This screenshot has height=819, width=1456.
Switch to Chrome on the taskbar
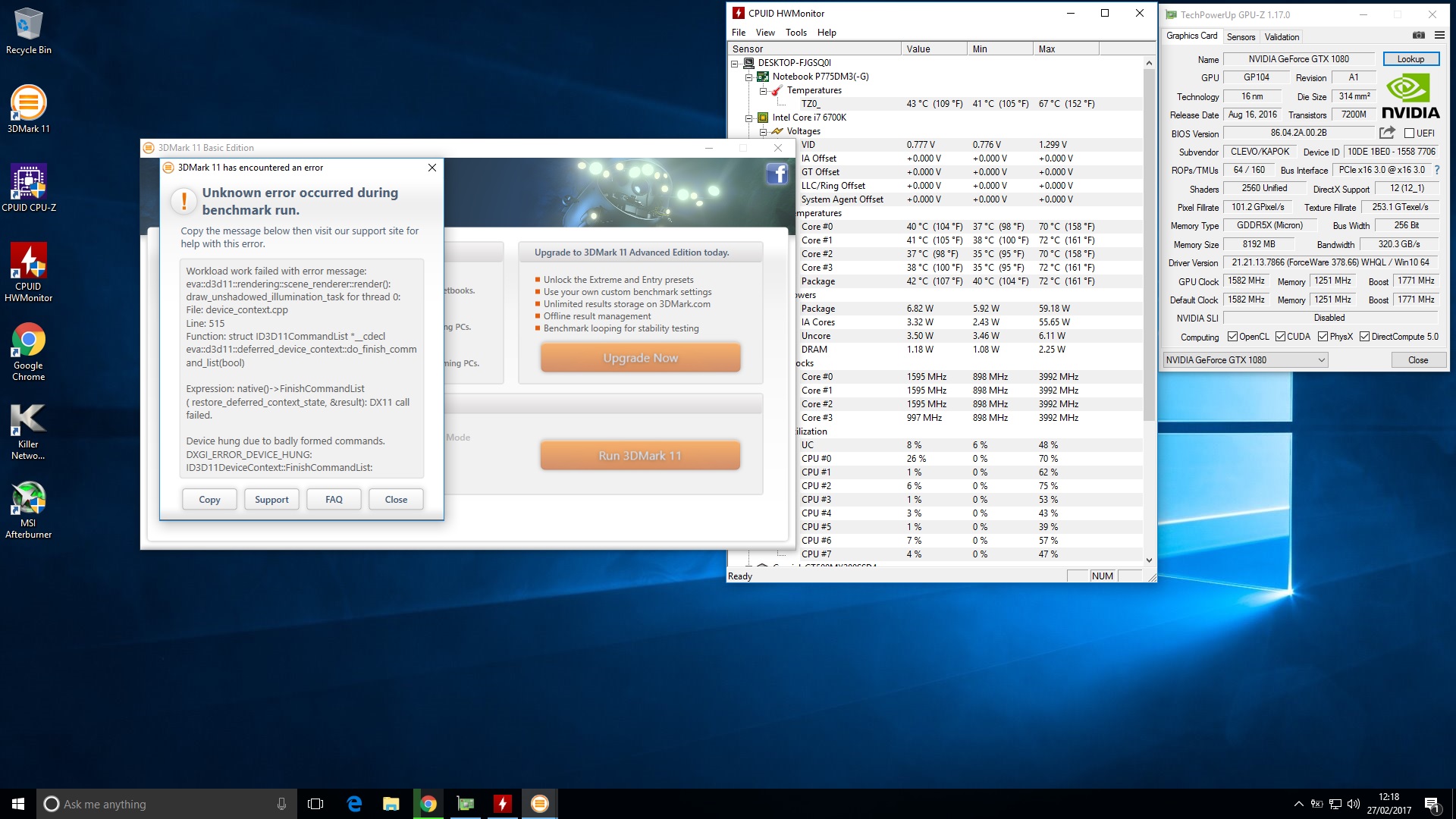(x=428, y=804)
